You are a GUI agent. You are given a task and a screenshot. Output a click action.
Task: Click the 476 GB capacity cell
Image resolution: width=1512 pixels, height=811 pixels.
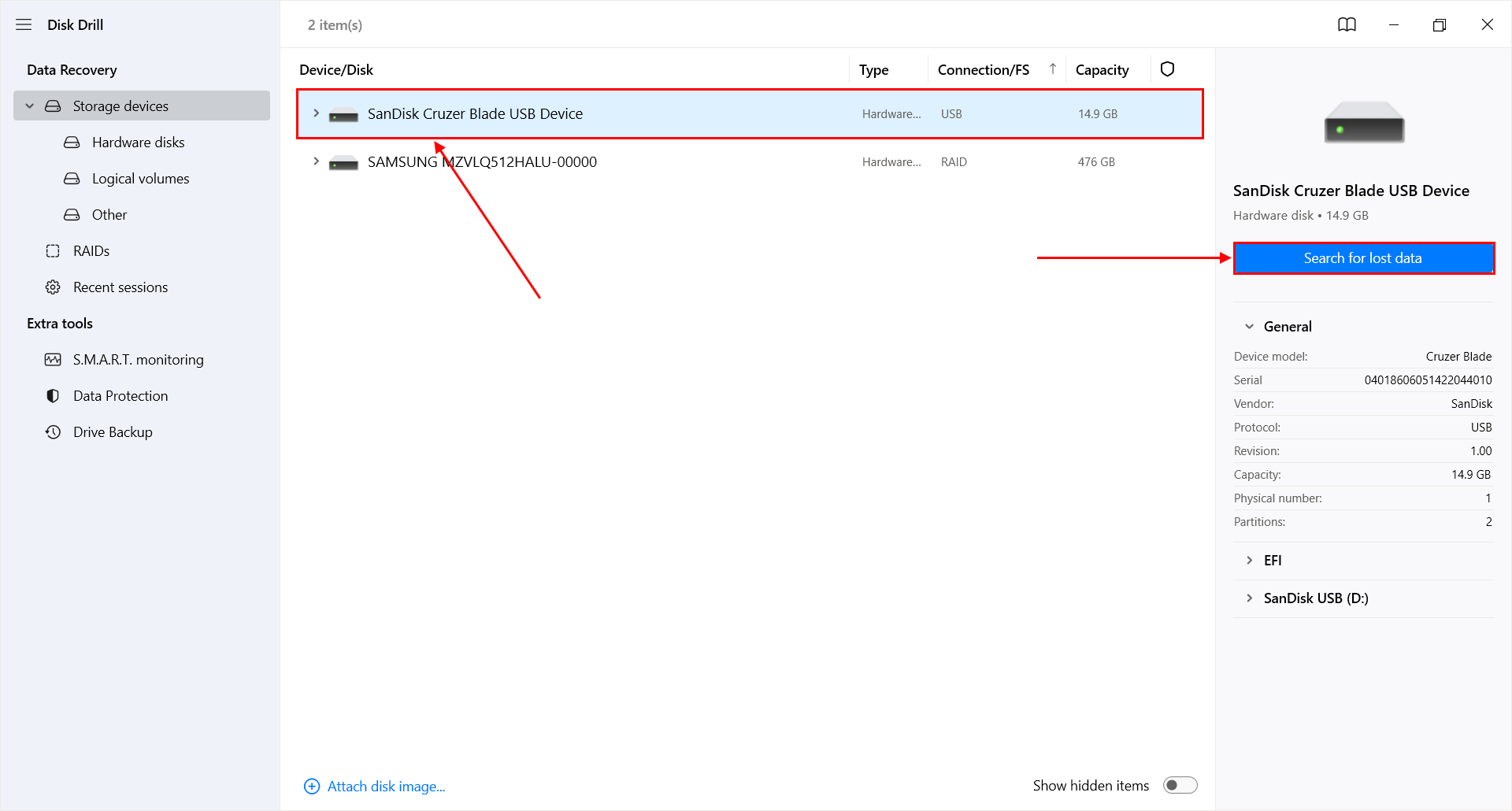(x=1096, y=162)
